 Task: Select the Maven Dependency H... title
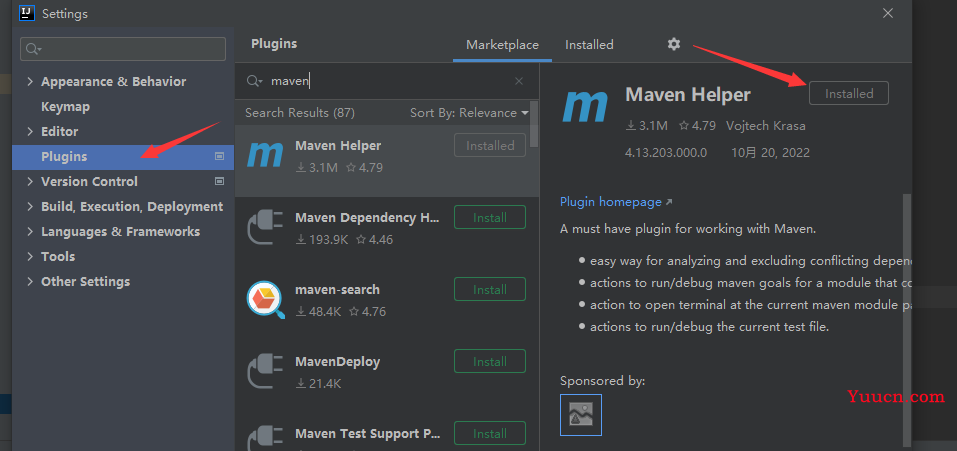pos(367,217)
